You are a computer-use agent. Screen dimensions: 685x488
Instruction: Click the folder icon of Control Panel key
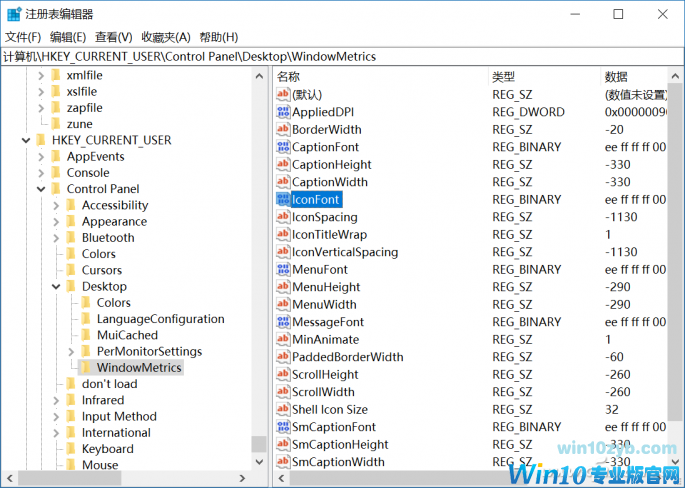tap(56, 189)
